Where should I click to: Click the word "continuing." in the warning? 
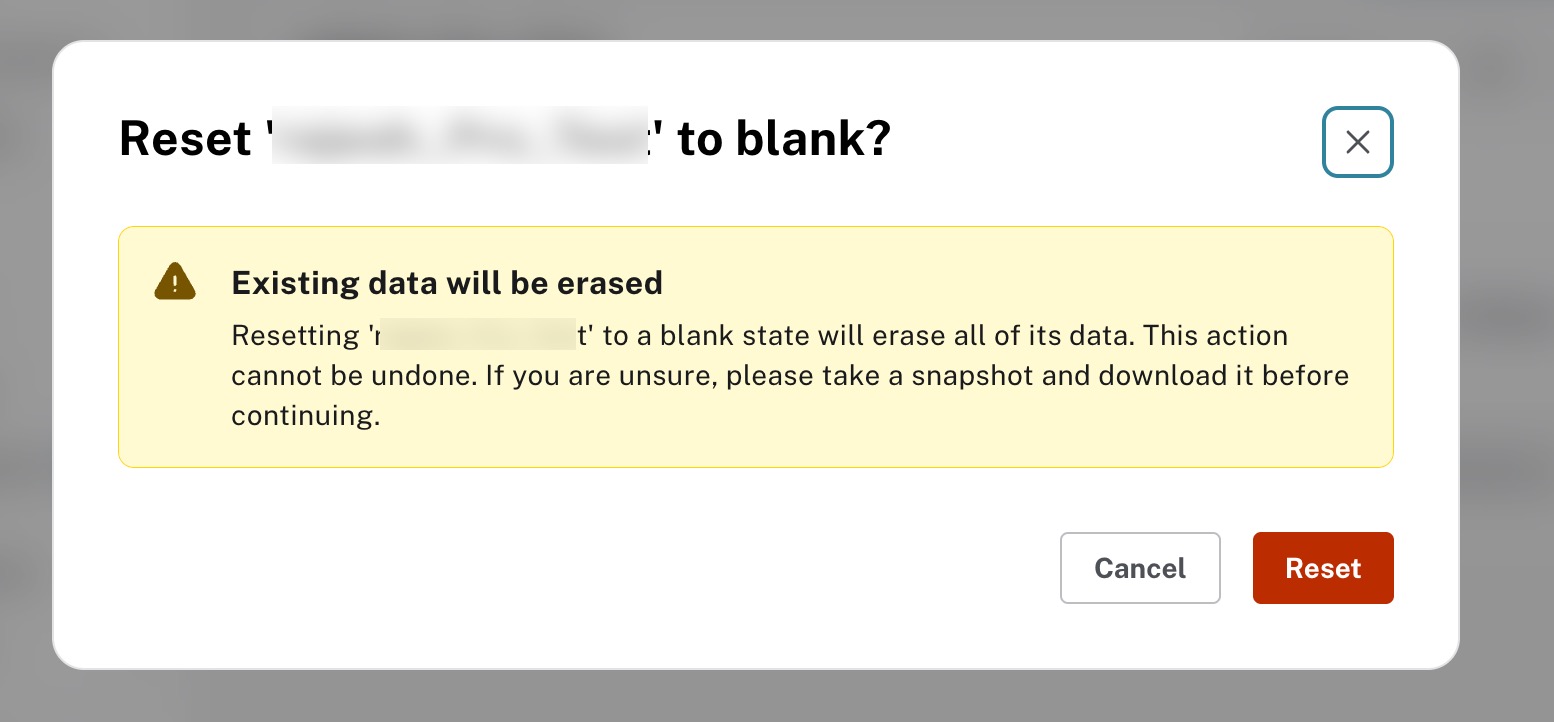[x=305, y=416]
